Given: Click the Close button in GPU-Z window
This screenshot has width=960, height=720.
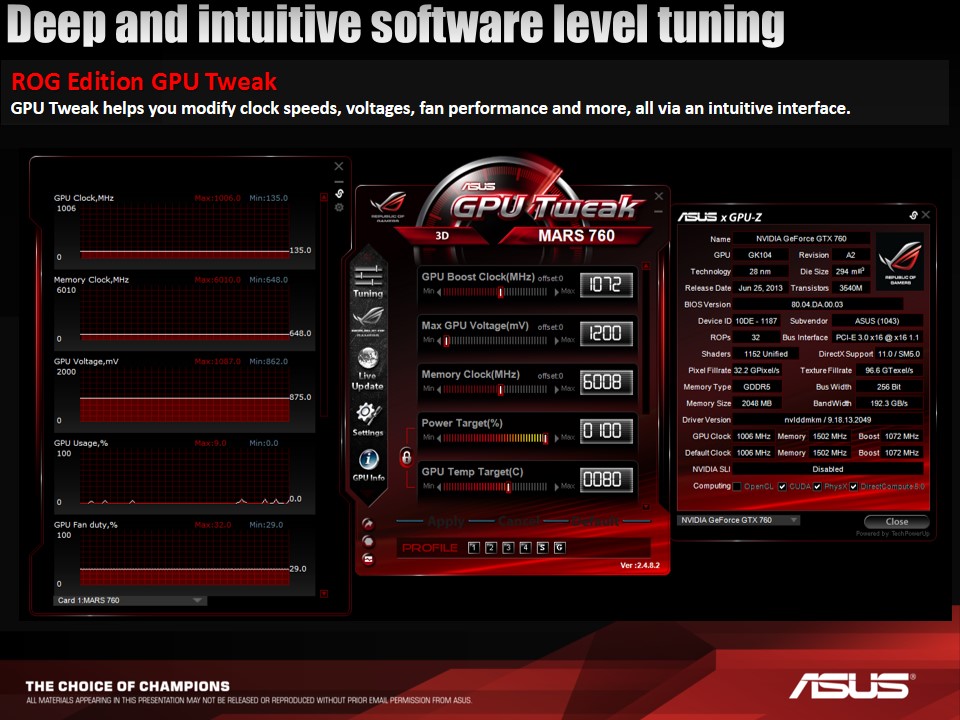Looking at the screenshot, I should [x=896, y=522].
